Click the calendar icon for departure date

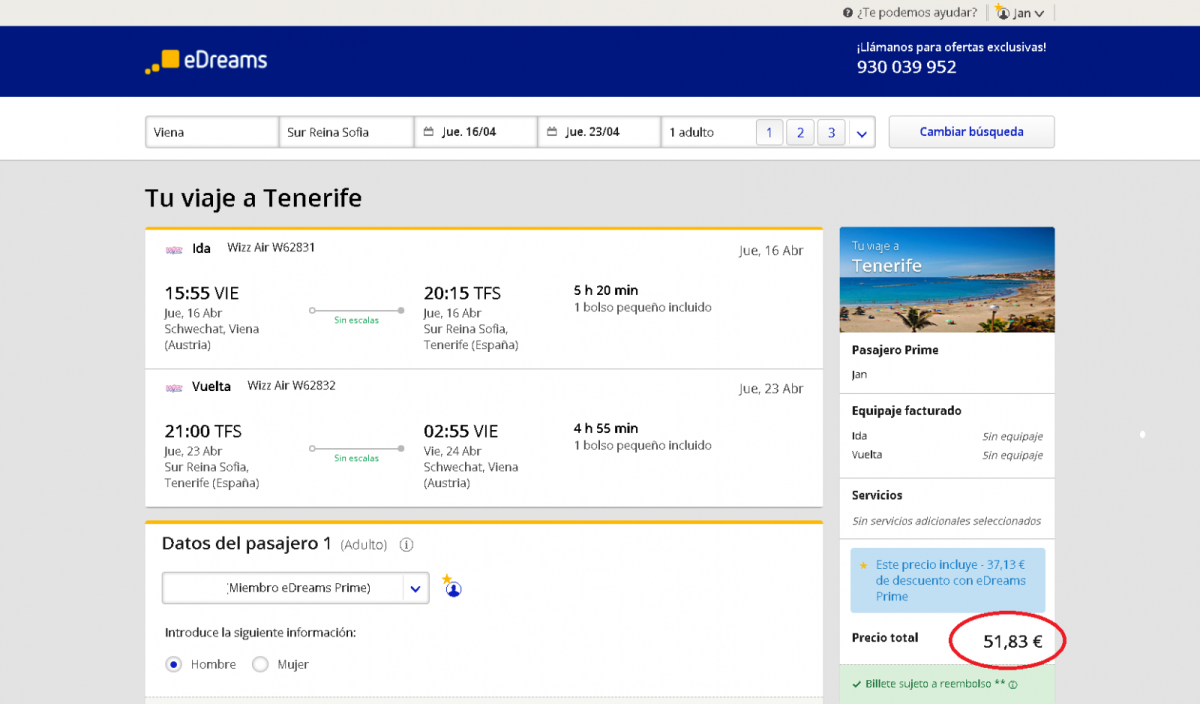[x=429, y=132]
